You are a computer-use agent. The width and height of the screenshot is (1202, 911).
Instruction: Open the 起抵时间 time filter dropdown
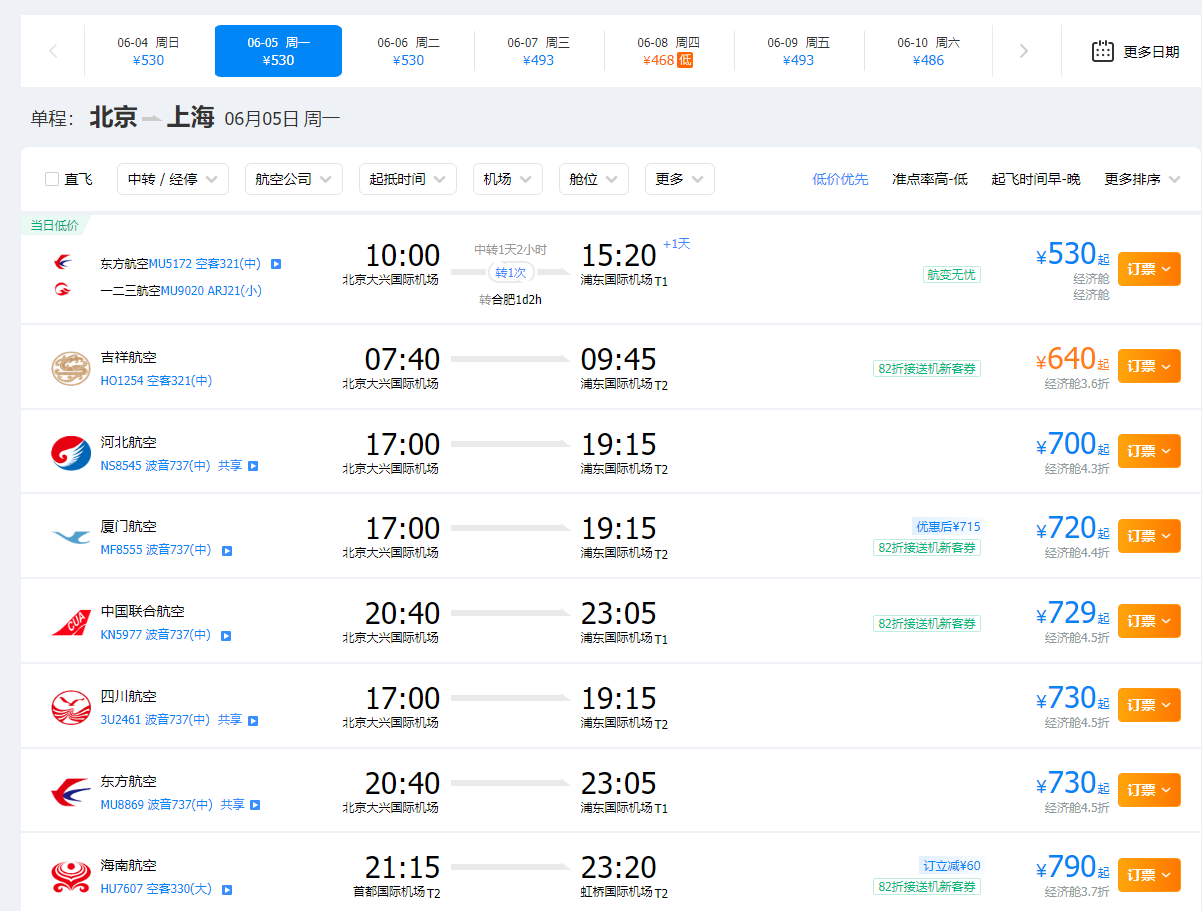pyautogui.click(x=407, y=179)
